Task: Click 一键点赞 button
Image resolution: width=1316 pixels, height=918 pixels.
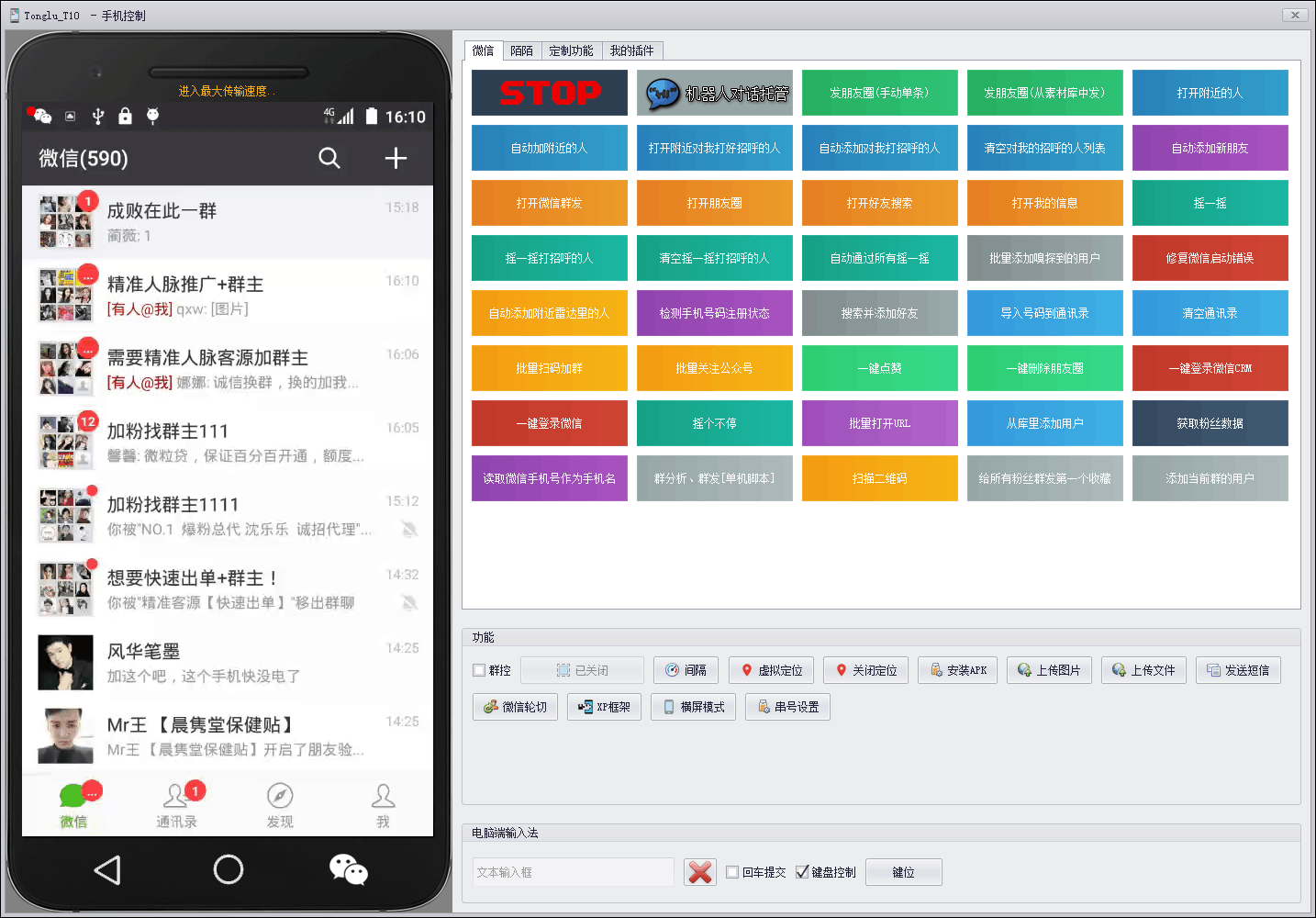Action: click(880, 368)
